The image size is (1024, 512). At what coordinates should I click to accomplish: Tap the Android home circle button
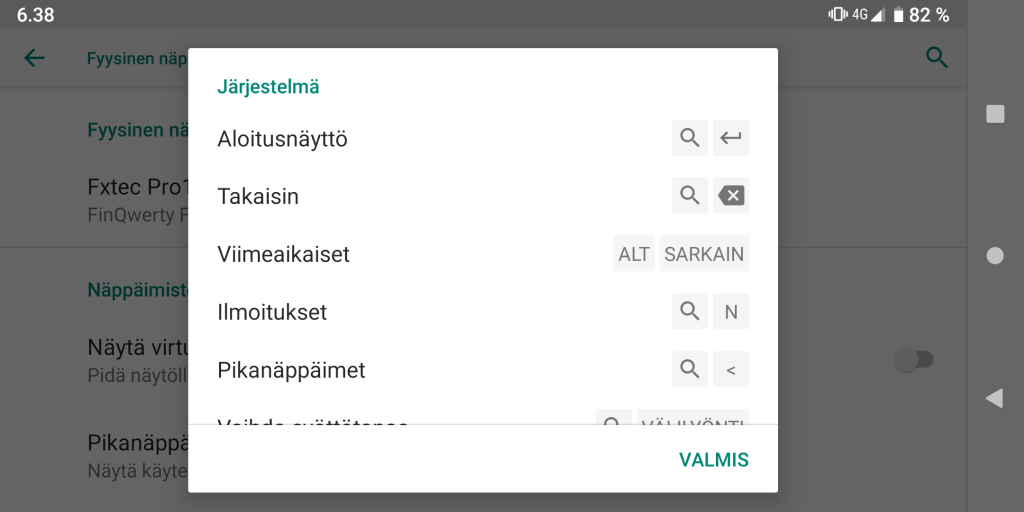(x=995, y=255)
